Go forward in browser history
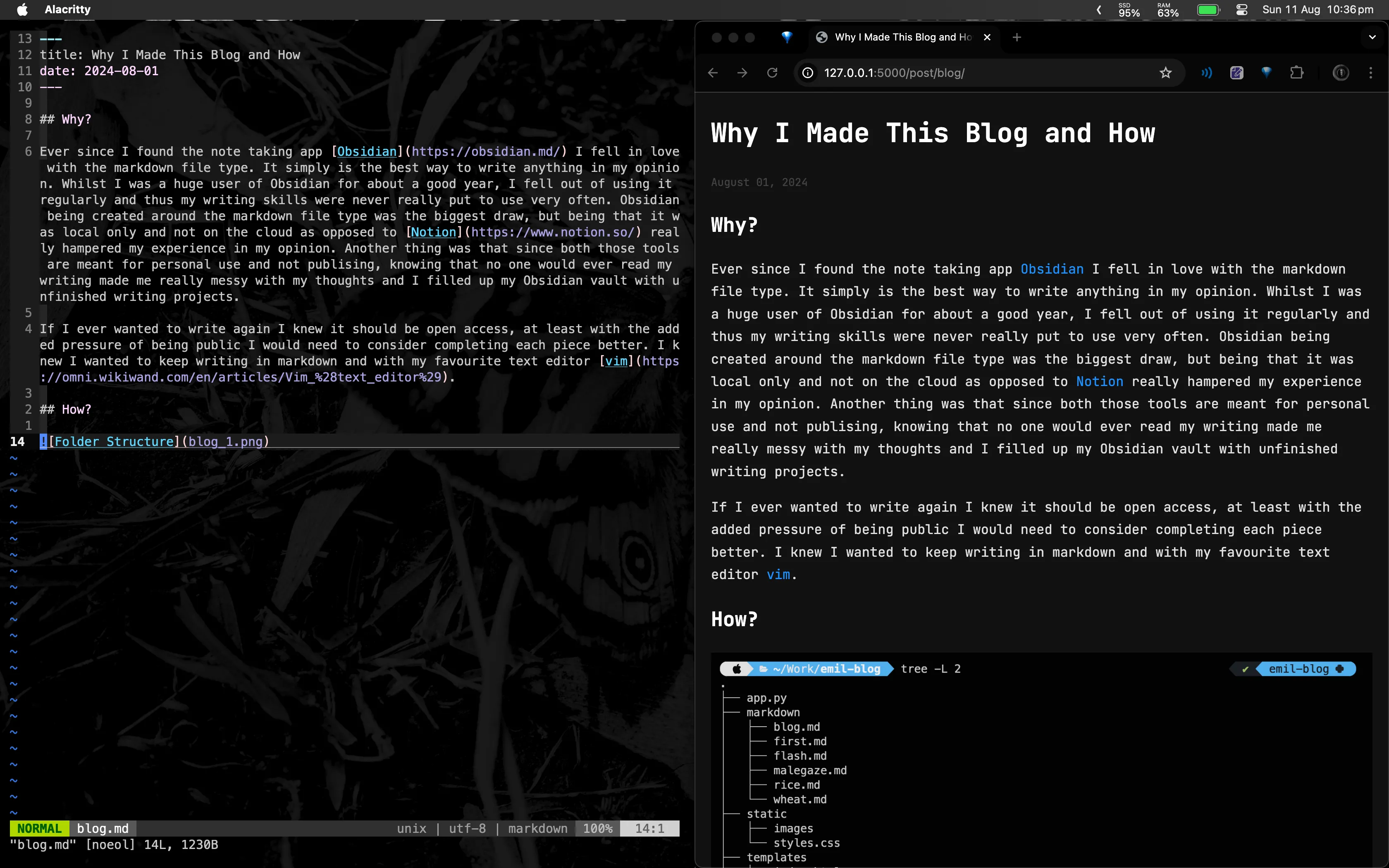Image resolution: width=1389 pixels, height=868 pixels. click(x=742, y=73)
